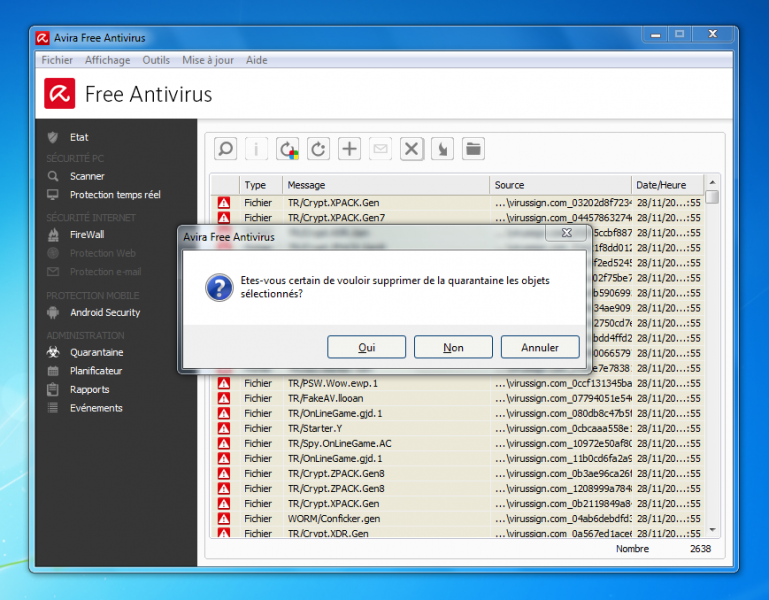Confirm deletion with the Oui button
Screen dimensions: 769x600
(x=366, y=347)
